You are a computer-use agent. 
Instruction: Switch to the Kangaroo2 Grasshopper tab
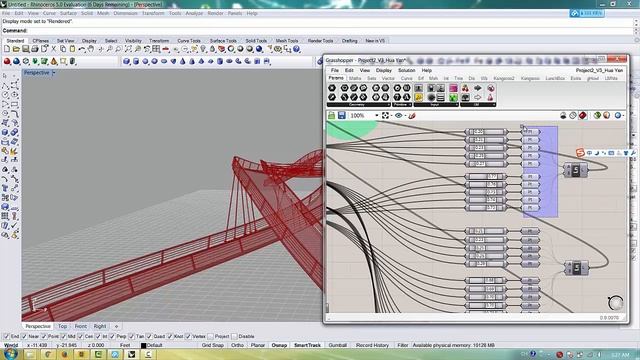[x=504, y=78]
